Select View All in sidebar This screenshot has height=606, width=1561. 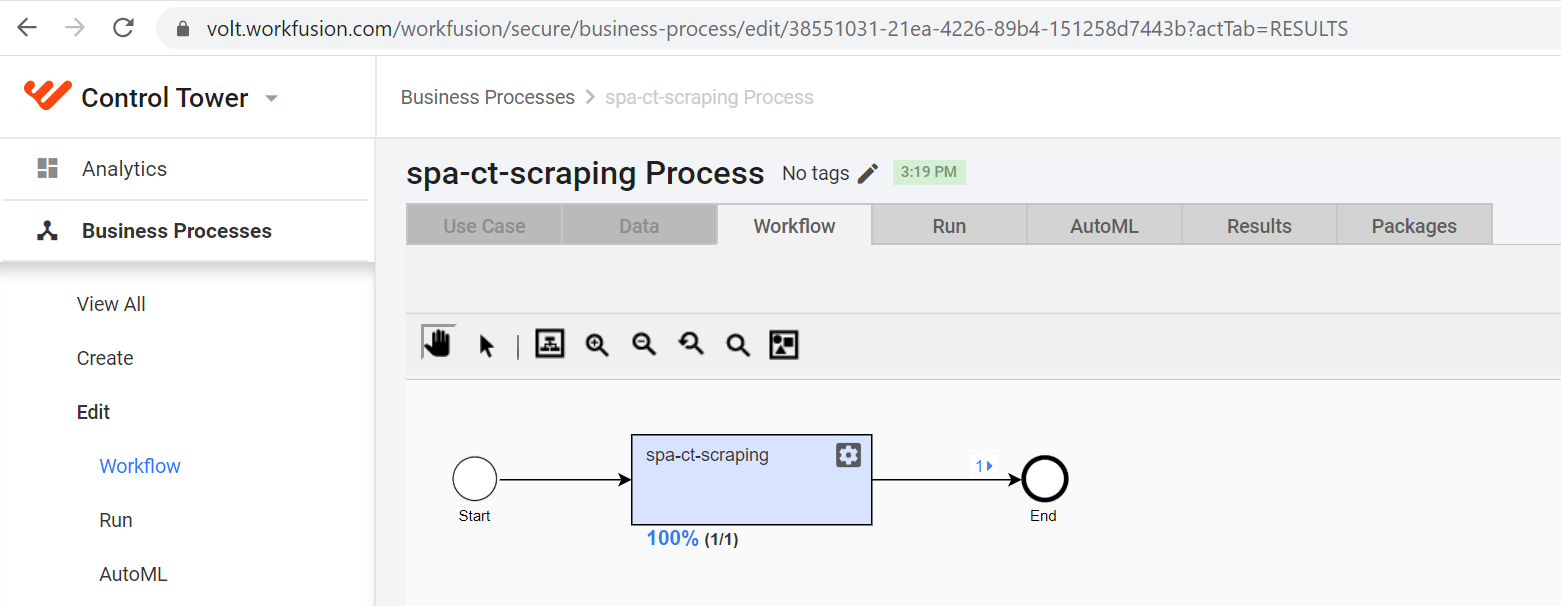(x=111, y=304)
